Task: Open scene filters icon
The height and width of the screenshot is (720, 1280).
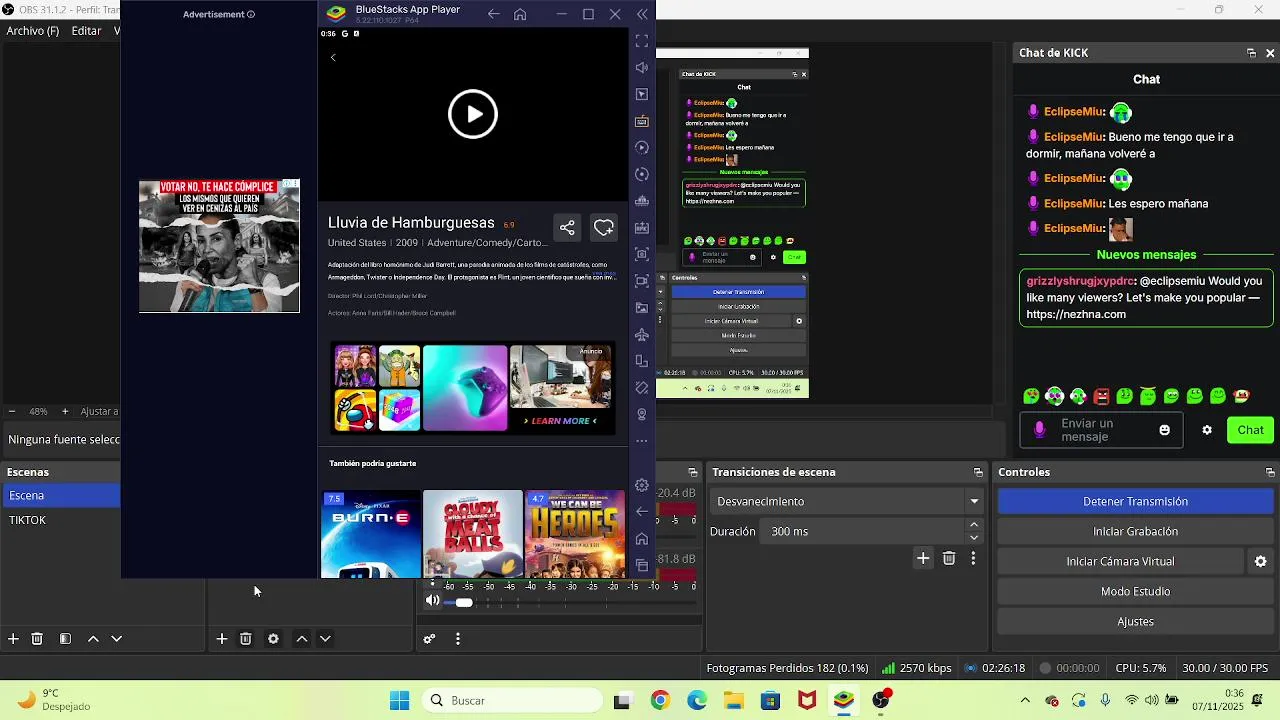Action: (65, 639)
